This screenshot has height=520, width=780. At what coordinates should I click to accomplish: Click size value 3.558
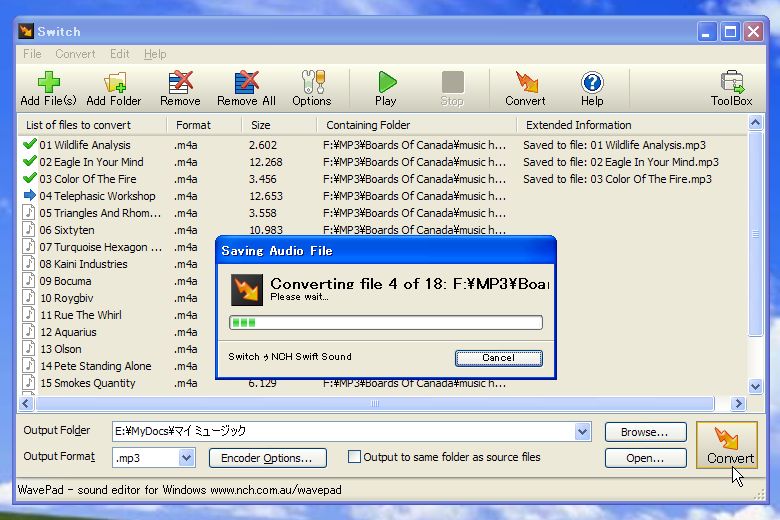[x=263, y=213]
